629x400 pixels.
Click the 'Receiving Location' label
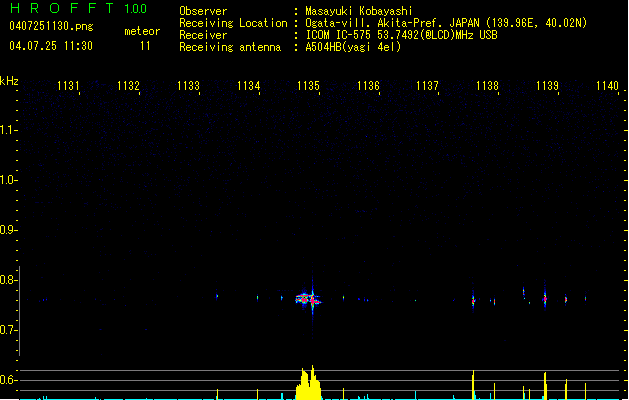[233, 23]
